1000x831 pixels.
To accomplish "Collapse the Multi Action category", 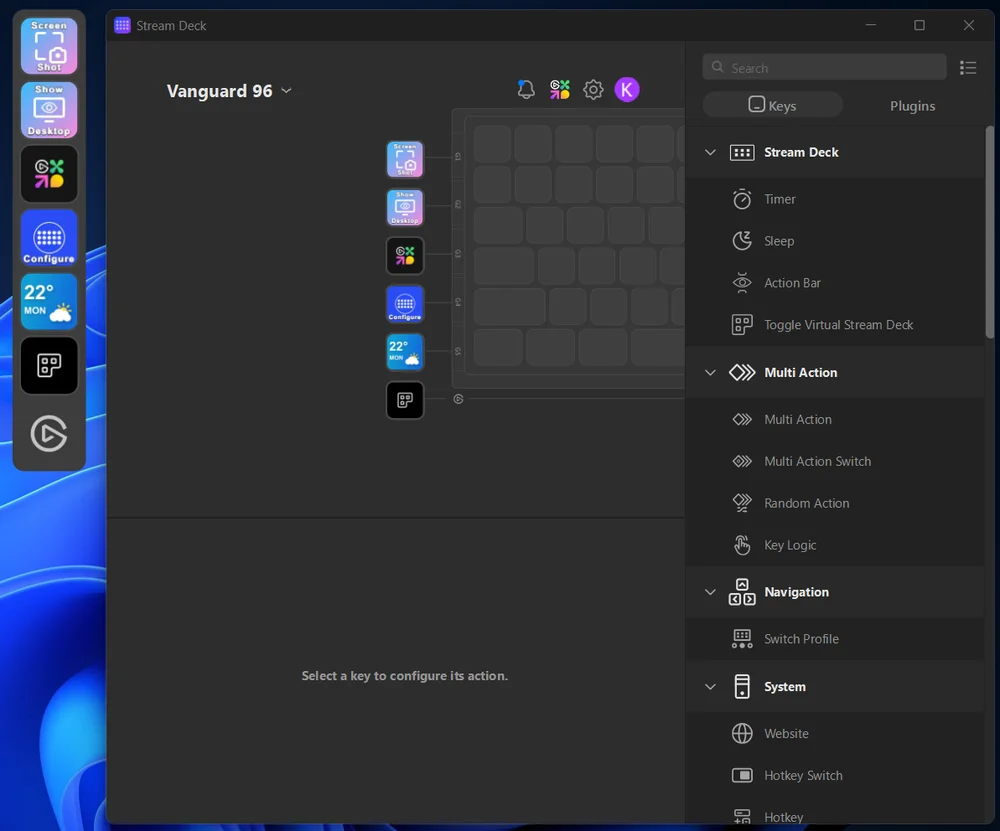I will click(x=710, y=372).
